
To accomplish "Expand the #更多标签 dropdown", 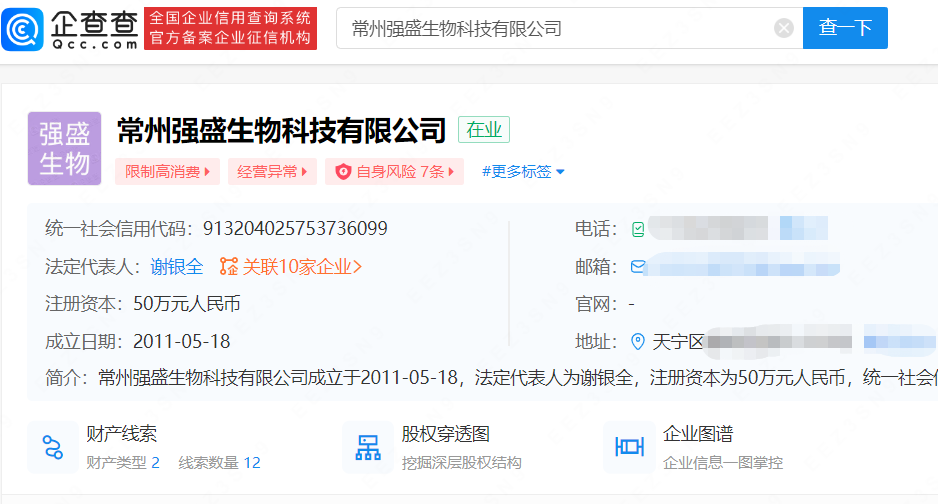I will coord(523,172).
